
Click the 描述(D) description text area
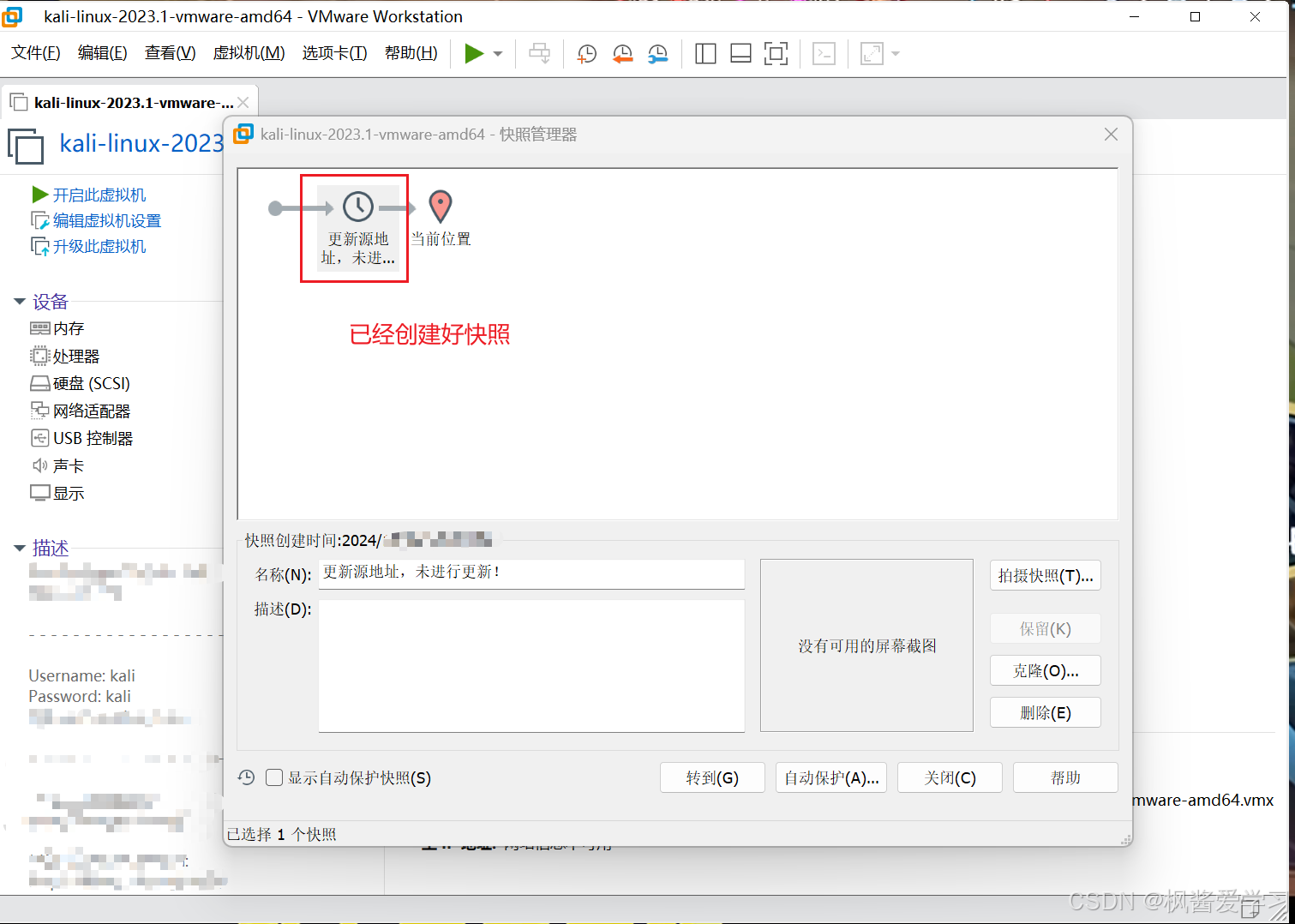[x=531, y=666]
